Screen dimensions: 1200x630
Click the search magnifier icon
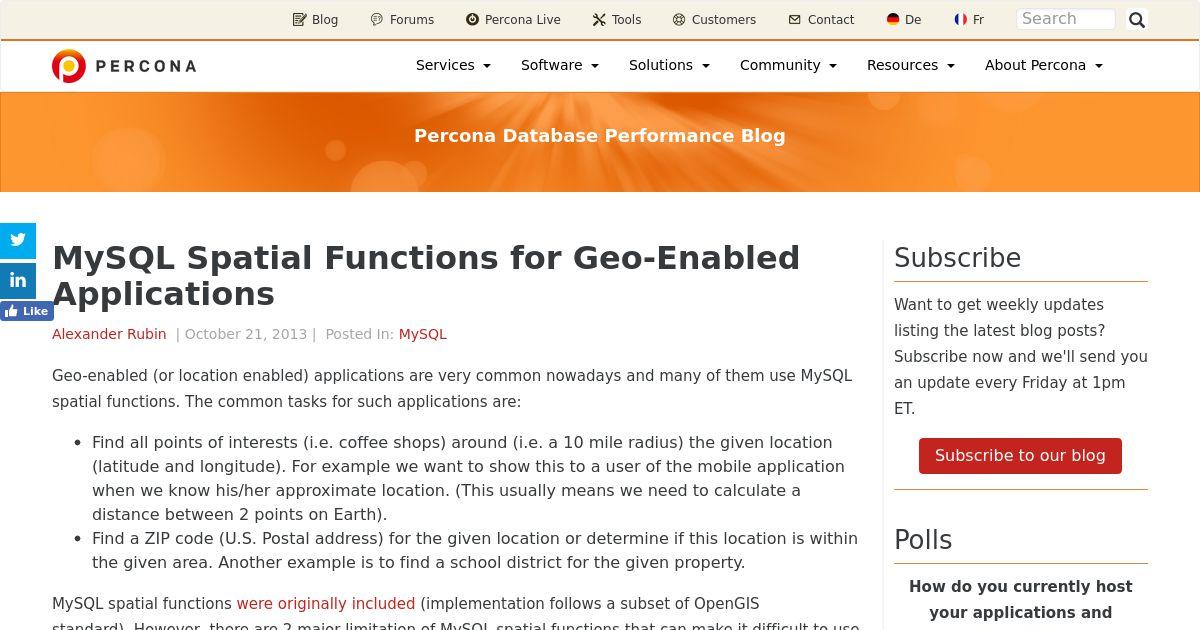(x=1137, y=19)
